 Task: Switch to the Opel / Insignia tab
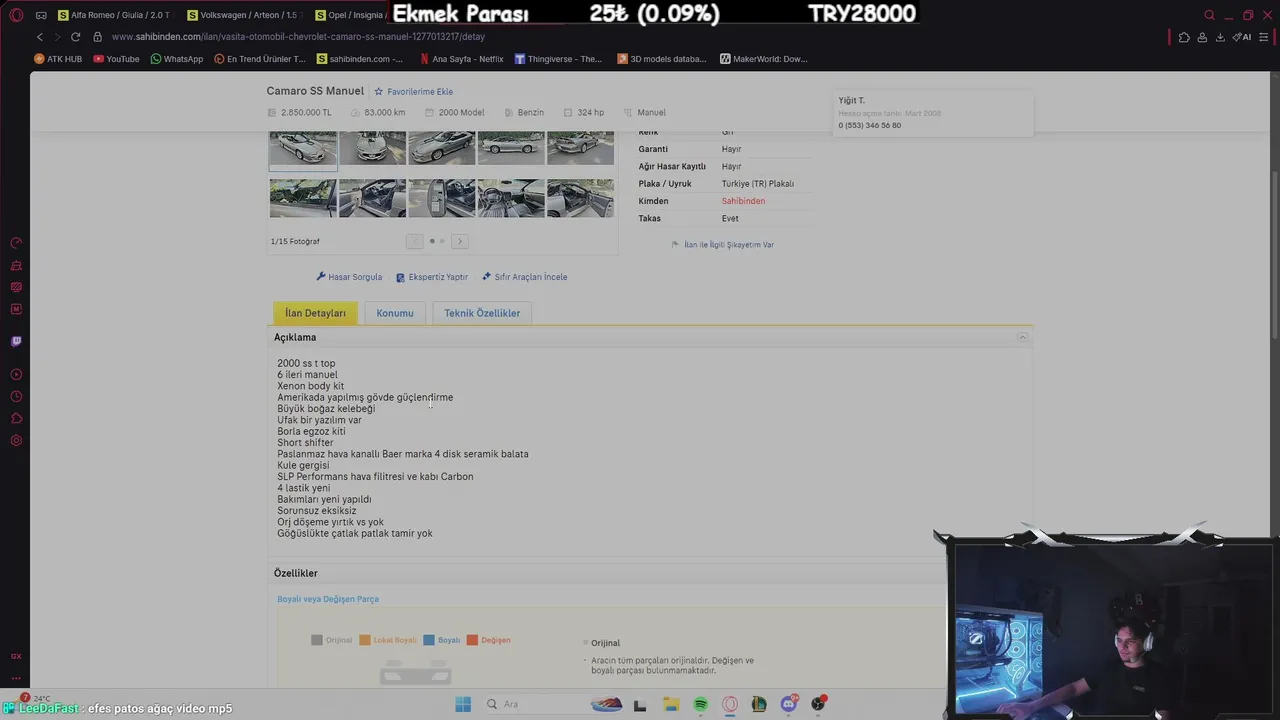pos(350,15)
